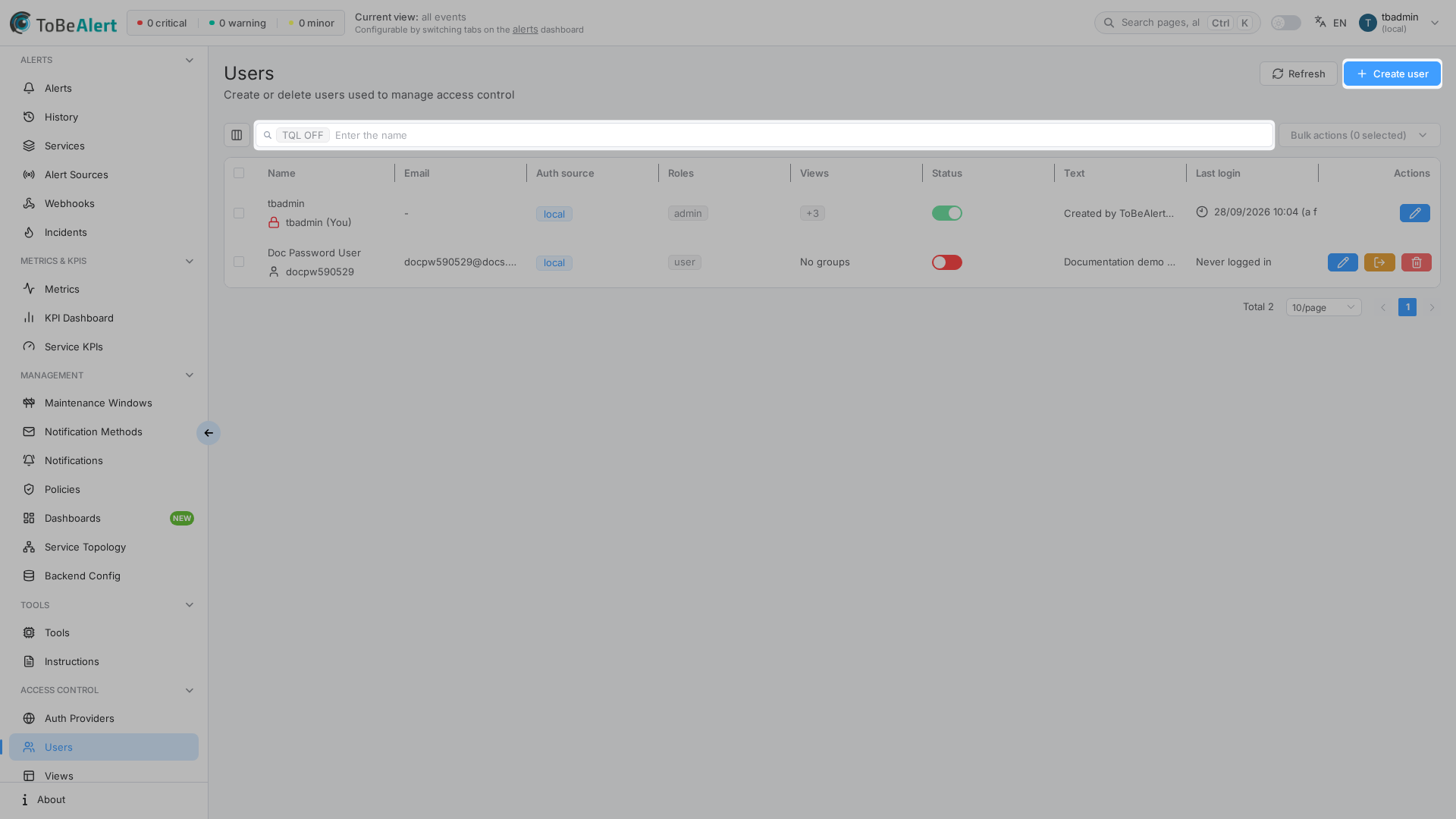Open Notification Methods in sidebar
1456x819 pixels.
(x=104, y=431)
